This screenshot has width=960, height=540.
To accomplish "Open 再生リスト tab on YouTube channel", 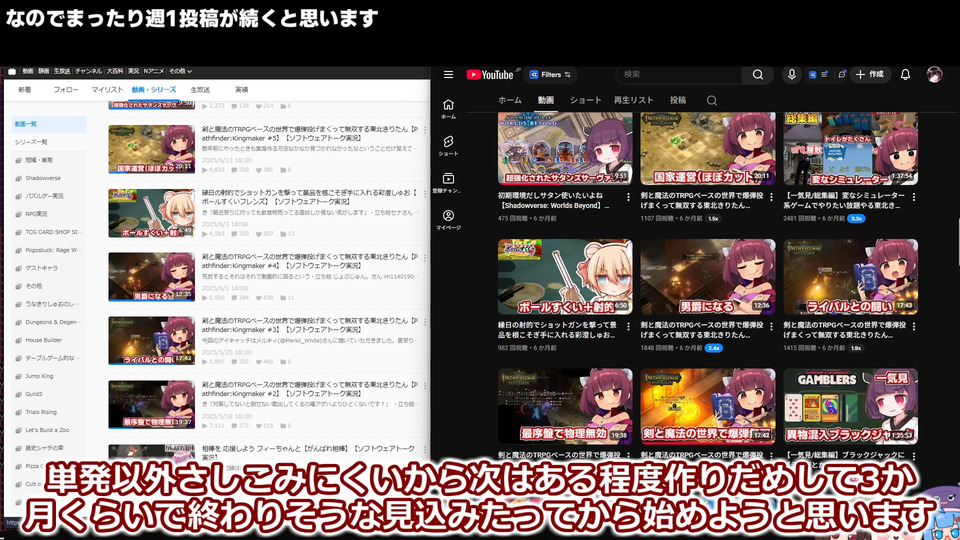I will click(x=634, y=100).
